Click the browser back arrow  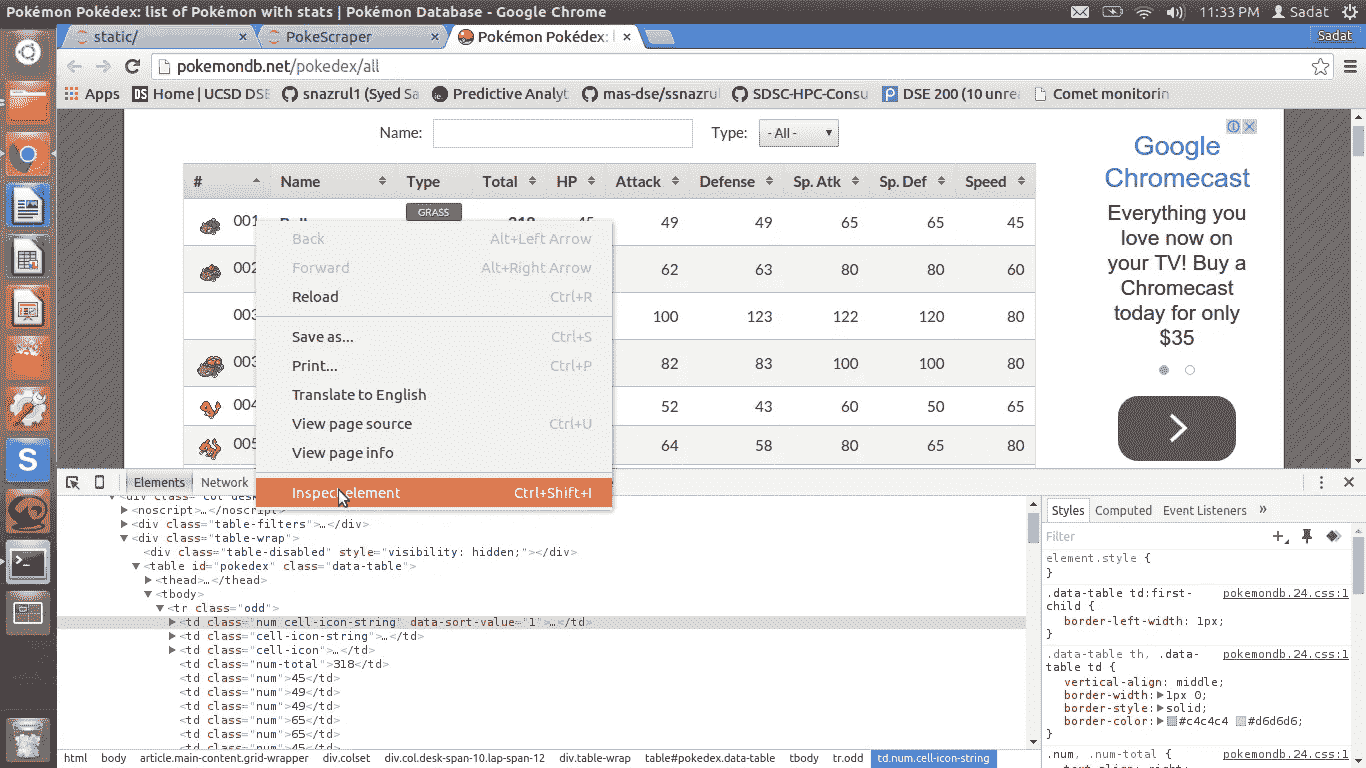(73, 66)
